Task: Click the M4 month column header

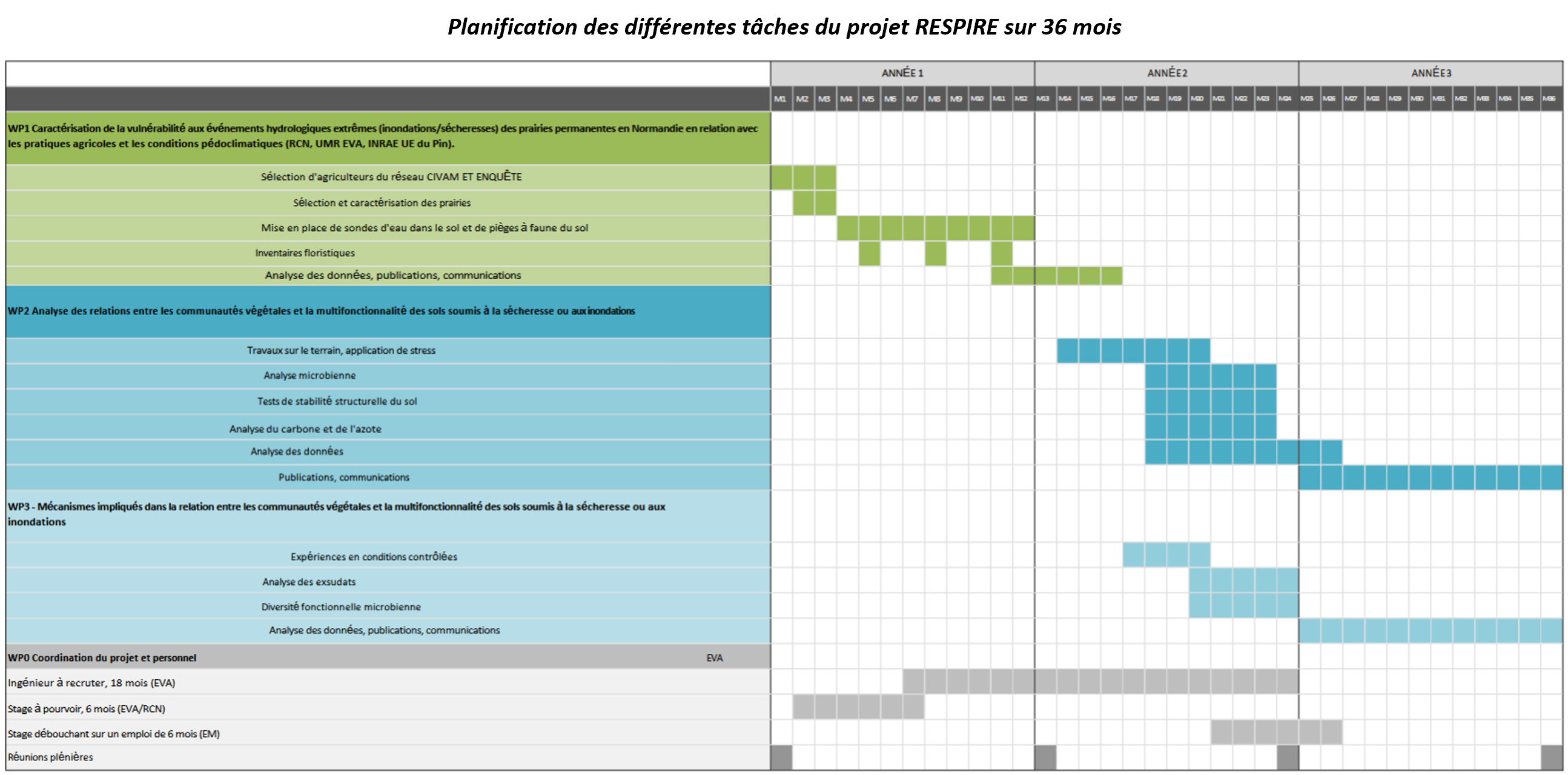Action: (x=847, y=99)
